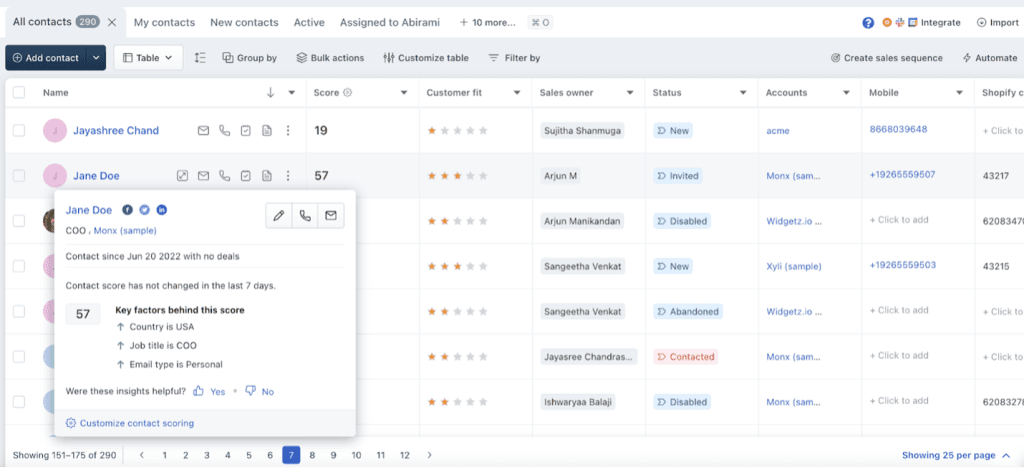Go to page 8 in pagination
Viewport: 1024px width, 470px height.
tap(312, 455)
